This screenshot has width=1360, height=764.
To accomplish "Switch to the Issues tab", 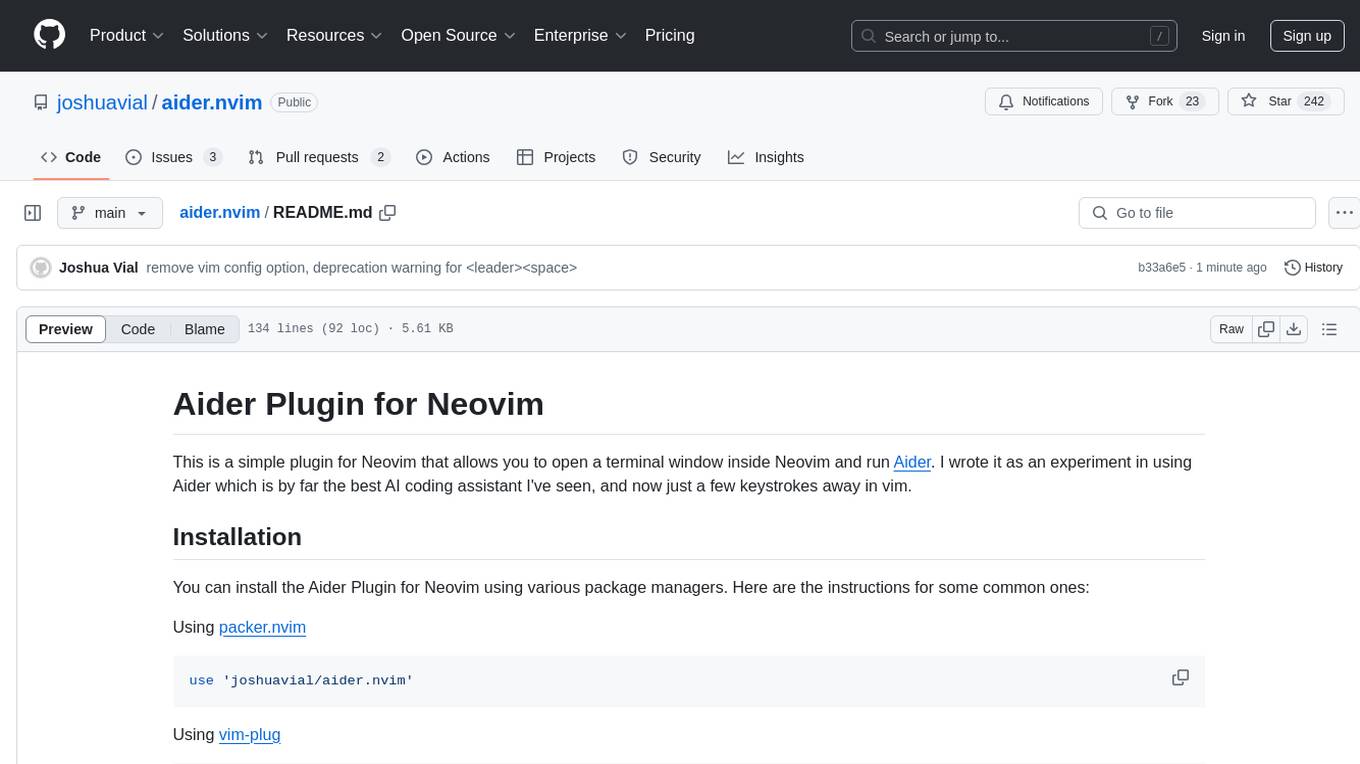I will tap(174, 157).
